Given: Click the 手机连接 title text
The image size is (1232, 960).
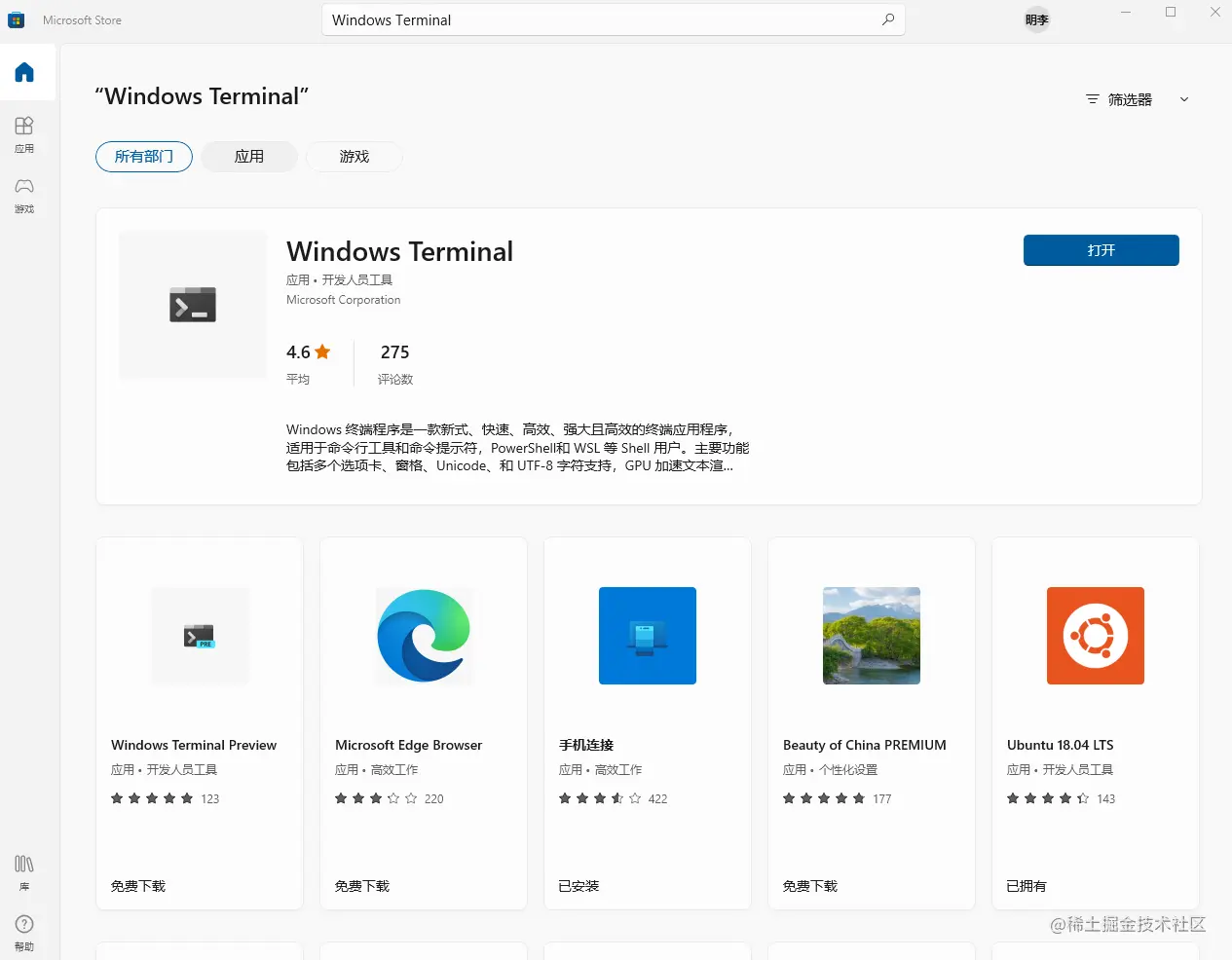Looking at the screenshot, I should (586, 745).
